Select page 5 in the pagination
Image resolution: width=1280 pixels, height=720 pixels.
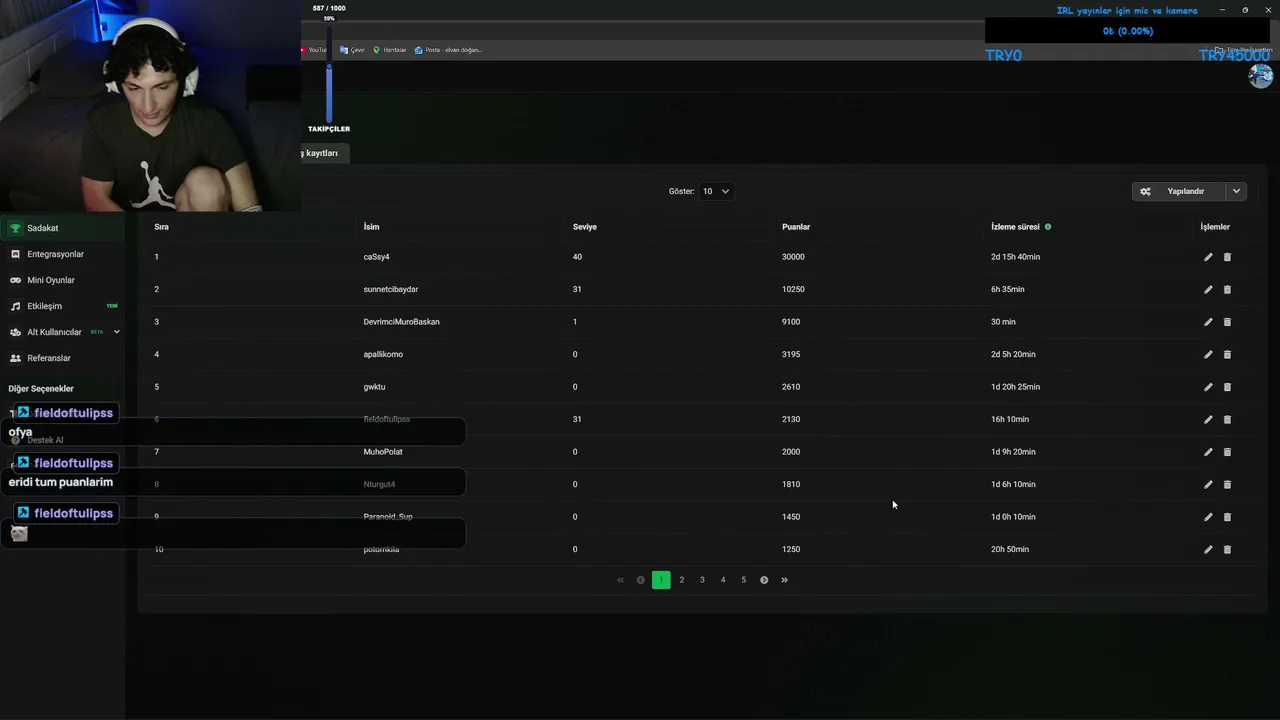click(x=743, y=580)
